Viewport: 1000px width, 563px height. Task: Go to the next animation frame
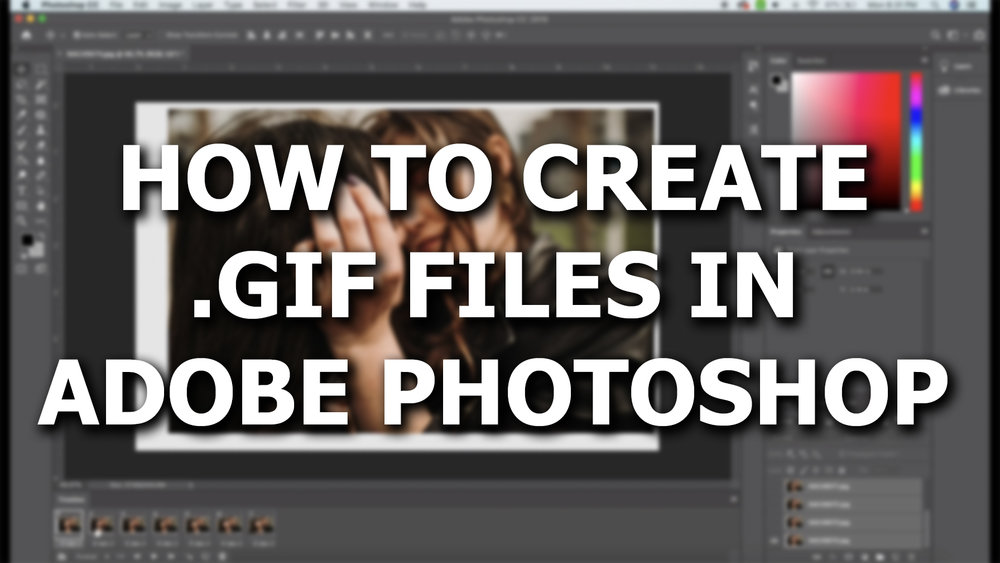coord(170,557)
